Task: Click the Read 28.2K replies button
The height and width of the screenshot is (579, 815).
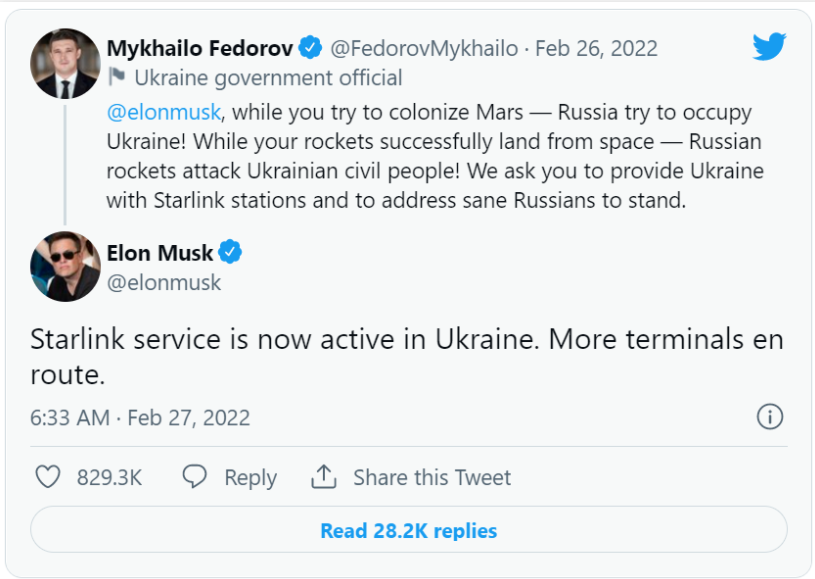Action: [409, 530]
